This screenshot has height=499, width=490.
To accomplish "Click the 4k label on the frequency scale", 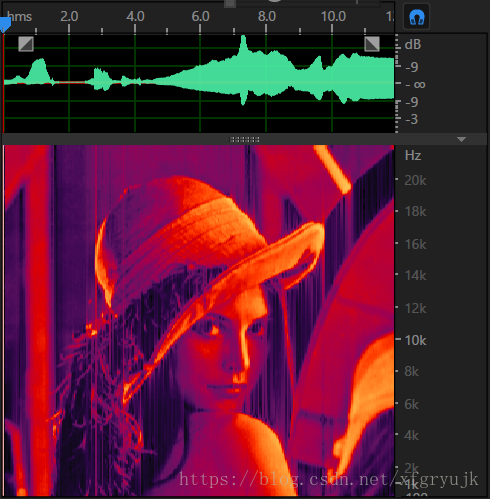I will click(x=411, y=435).
